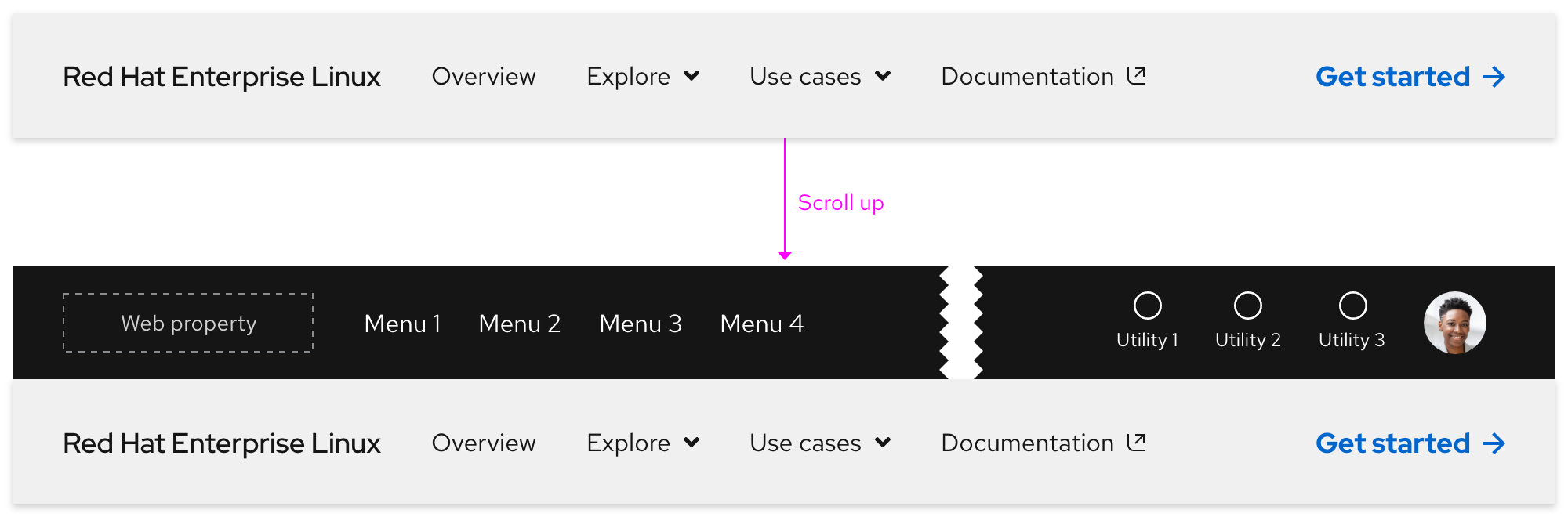Click the Utility 3 circle icon
Image resolution: width=1568 pixels, height=517 pixels.
[1352, 305]
